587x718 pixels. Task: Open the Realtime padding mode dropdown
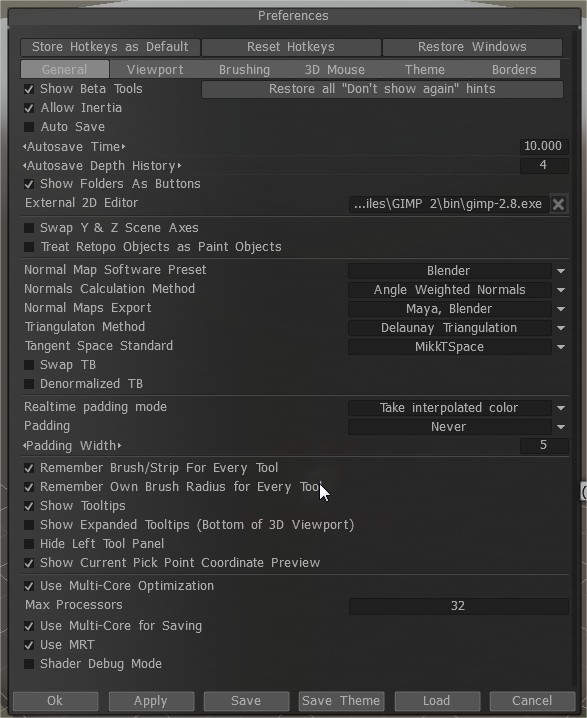pyautogui.click(x=449, y=408)
